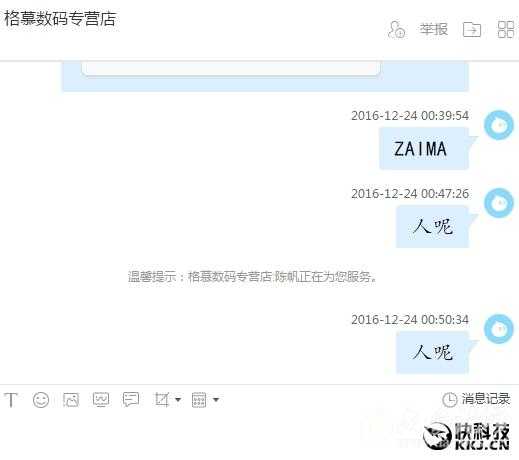Open the emoji smiley picker
519x460 pixels.
point(41,400)
